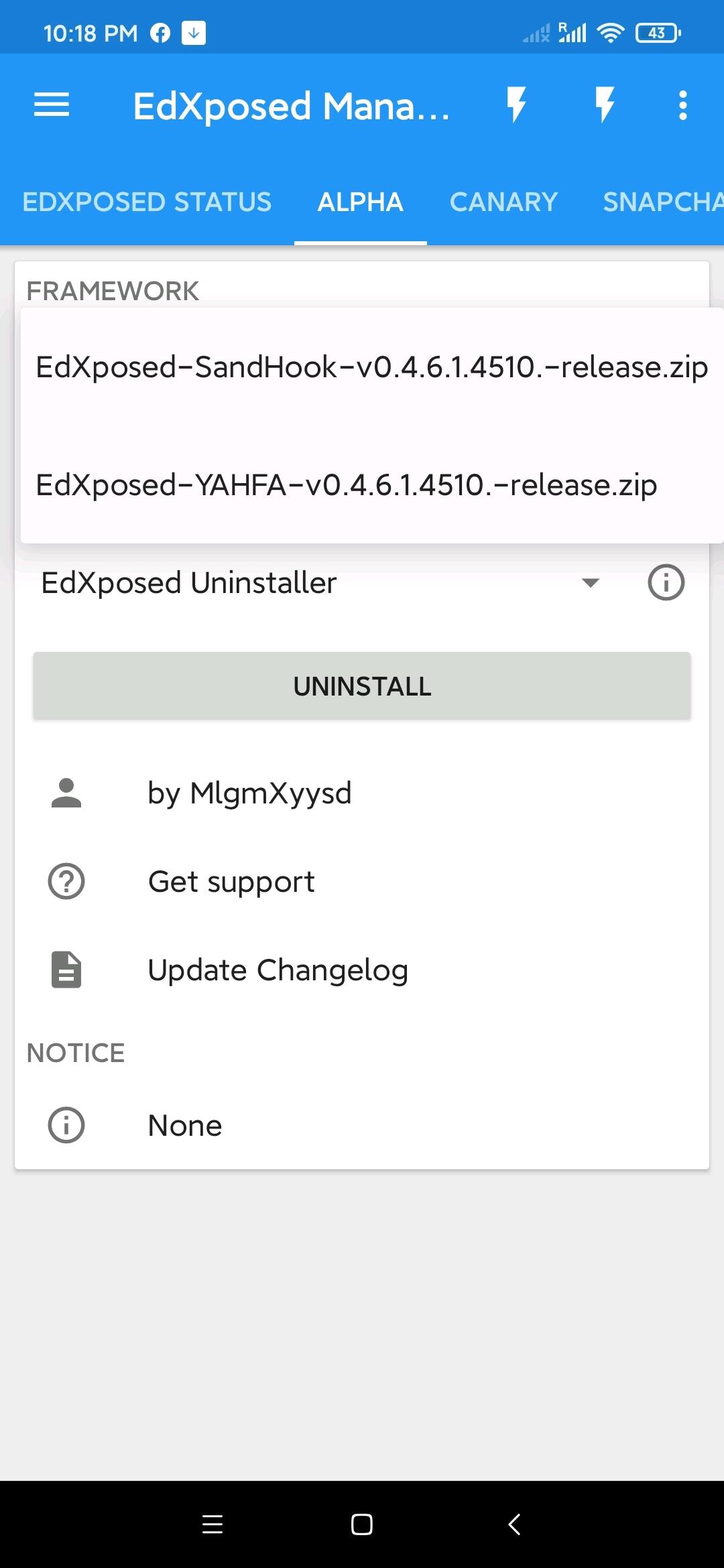Open the three-dot overflow menu
Image resolution: width=724 pixels, height=1568 pixels.
pyautogui.click(x=682, y=105)
